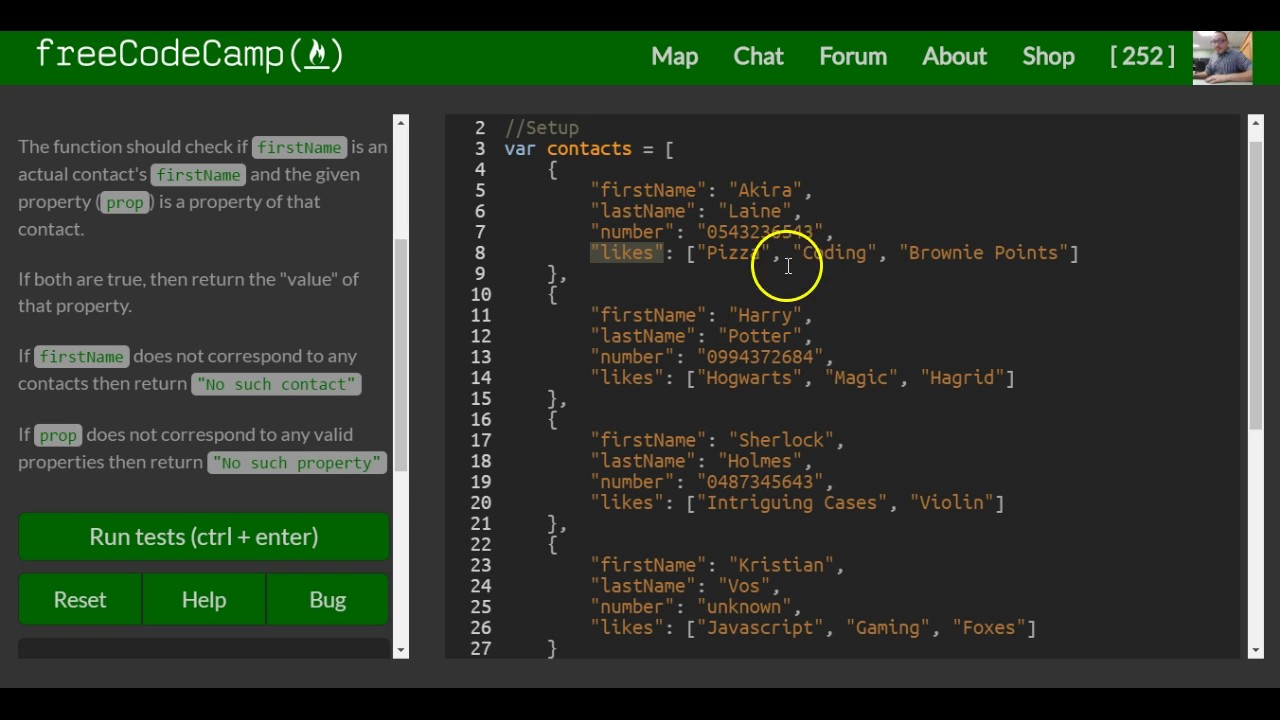Click code editor scroll-up arrow
This screenshot has height=720, width=1280.
(1256, 123)
